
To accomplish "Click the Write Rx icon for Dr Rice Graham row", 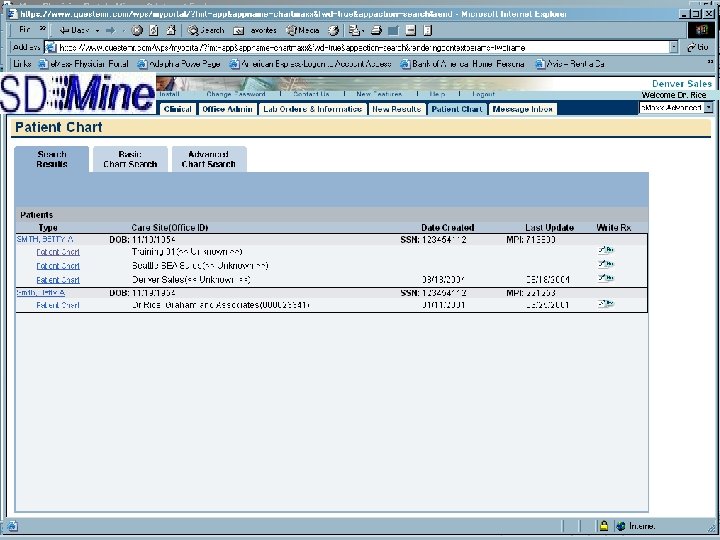I will pyautogui.click(x=606, y=304).
